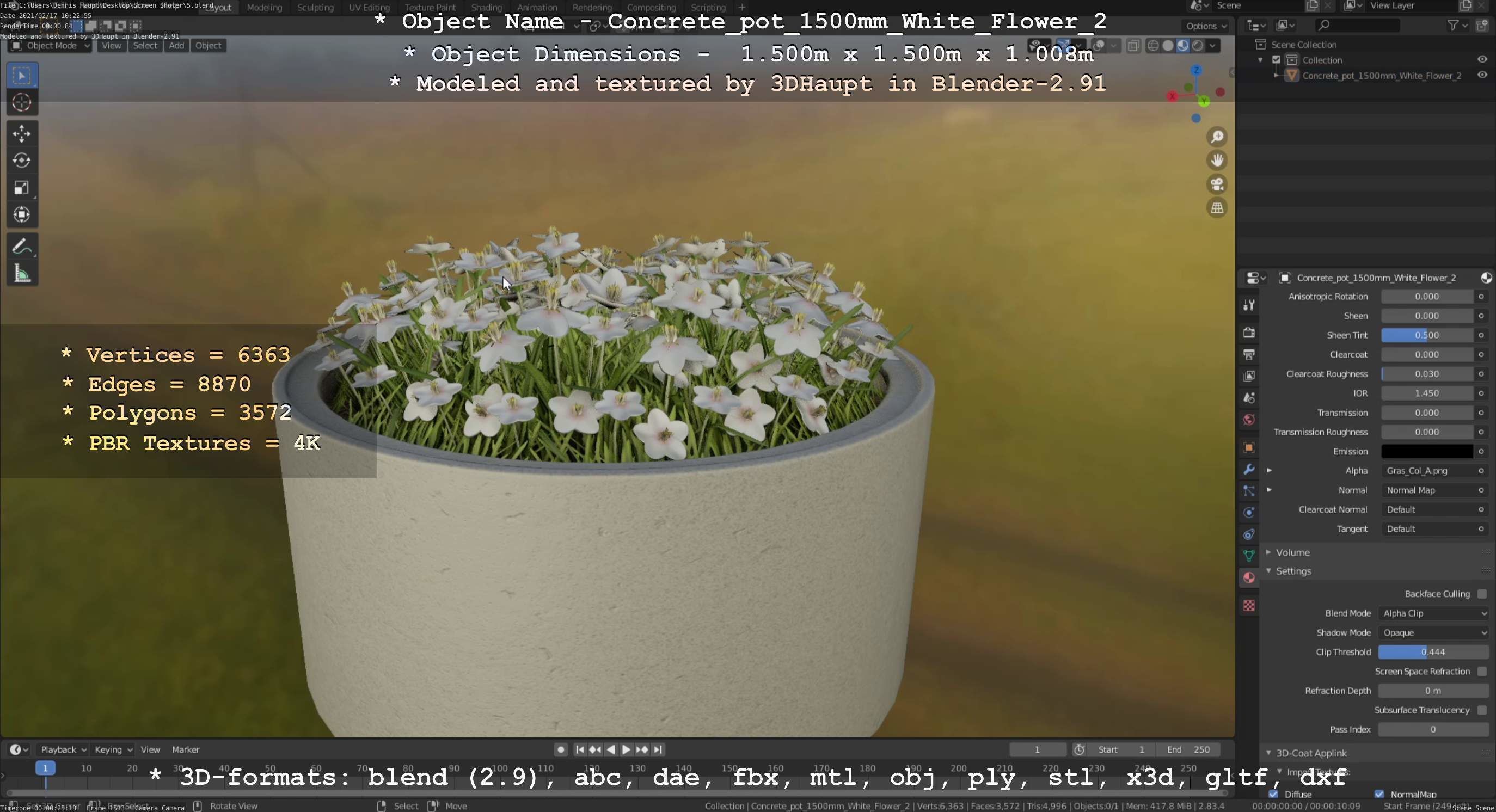1496x812 pixels.
Task: Open the Playback dropdown in timeline
Action: pyautogui.click(x=63, y=750)
